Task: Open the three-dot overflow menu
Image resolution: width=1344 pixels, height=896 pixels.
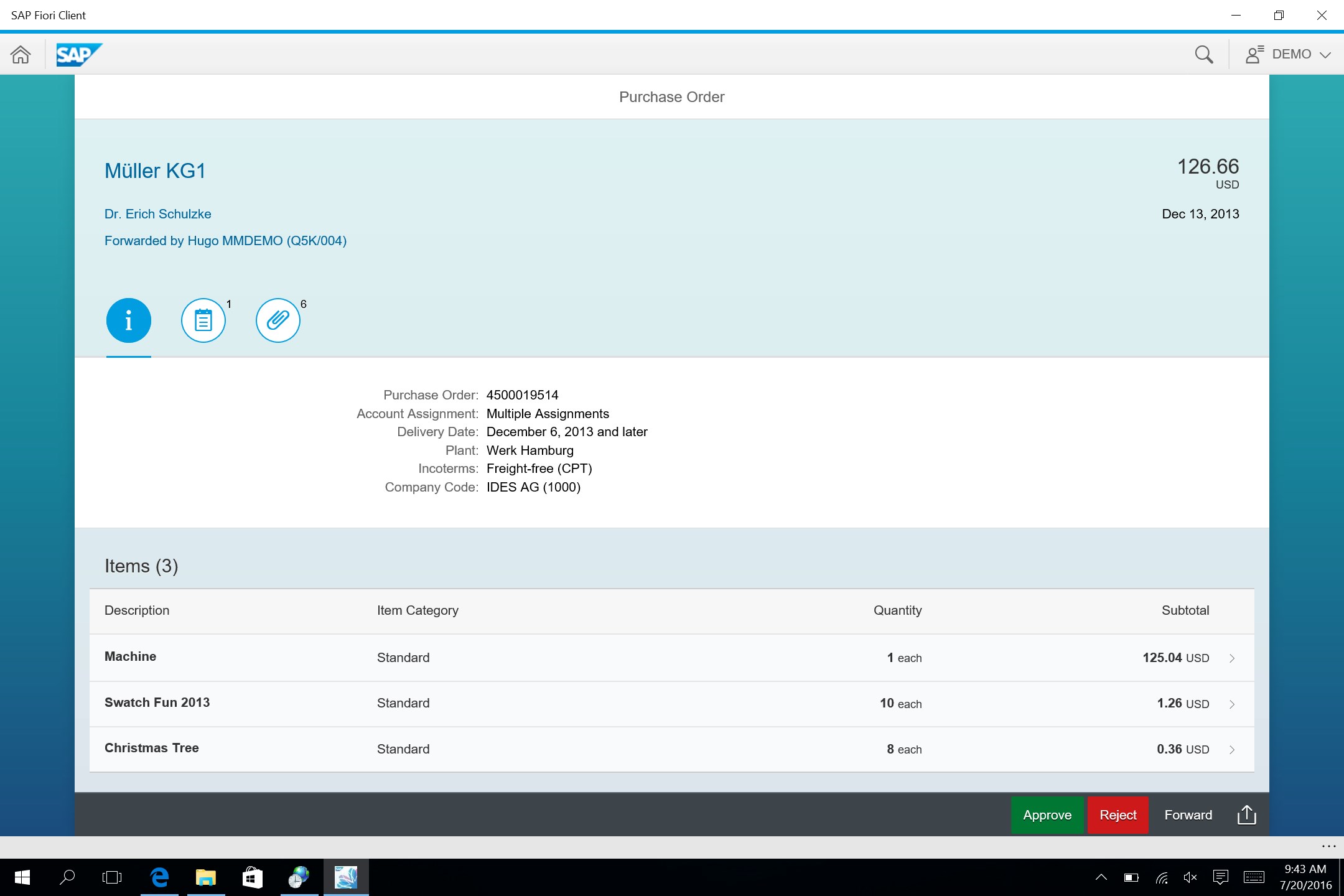Action: coord(1328,846)
